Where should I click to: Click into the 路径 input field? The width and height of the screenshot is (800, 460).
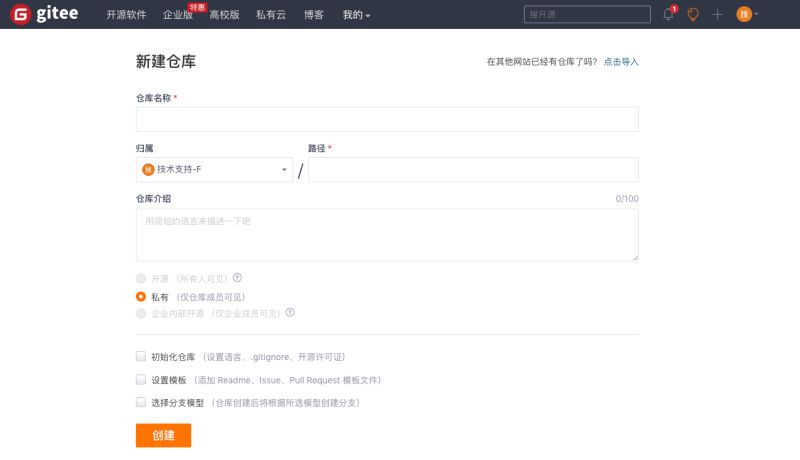click(473, 169)
